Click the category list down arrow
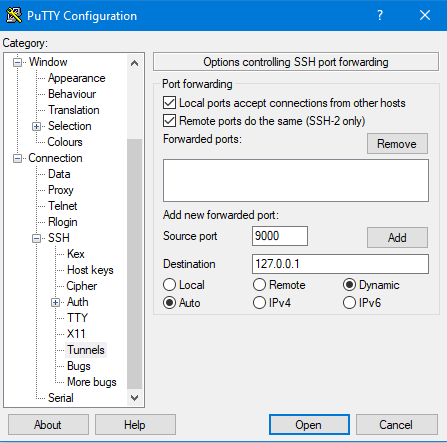This screenshot has width=447, height=443. (x=134, y=398)
